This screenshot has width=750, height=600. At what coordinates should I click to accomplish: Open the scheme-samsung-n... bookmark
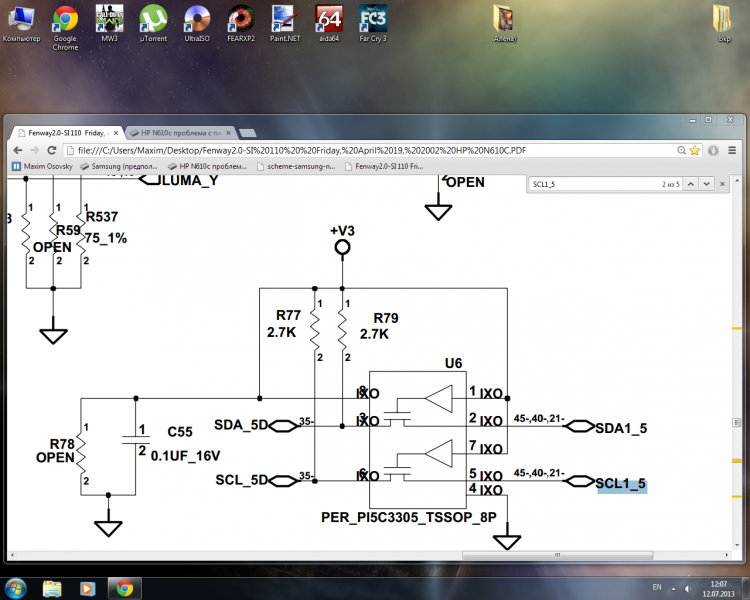296,166
